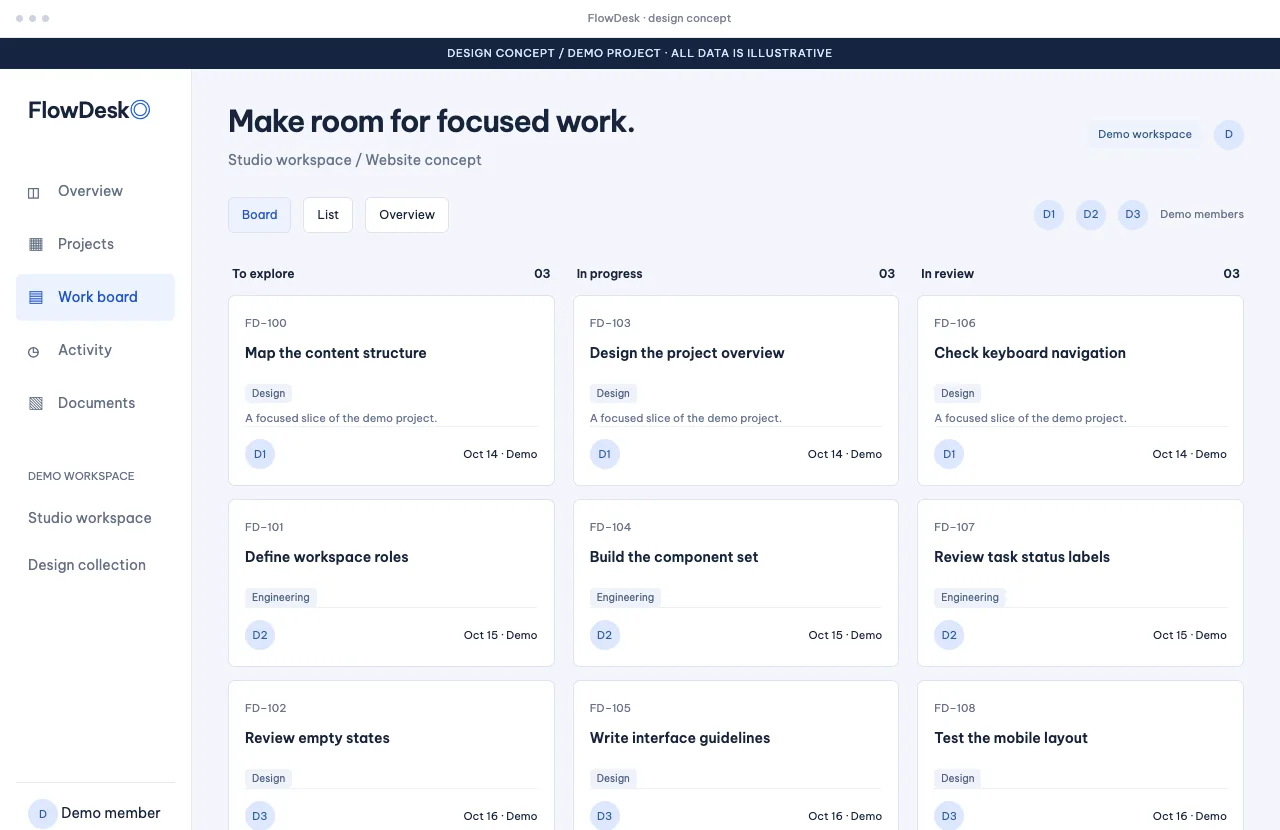The width and height of the screenshot is (1280, 830).
Task: Open the Review task status labels card
Action: tap(1080, 583)
